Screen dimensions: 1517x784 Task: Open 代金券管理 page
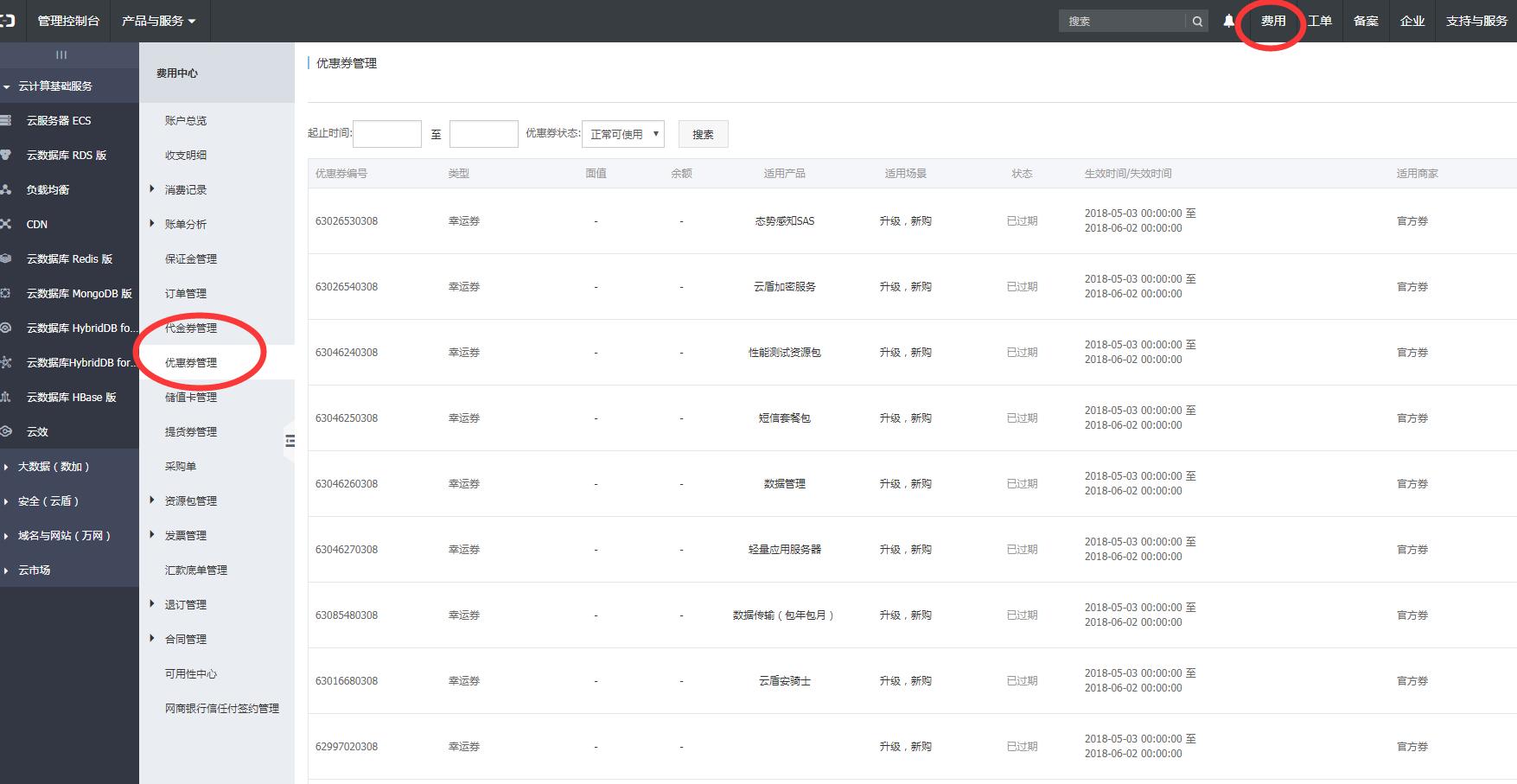pos(191,328)
